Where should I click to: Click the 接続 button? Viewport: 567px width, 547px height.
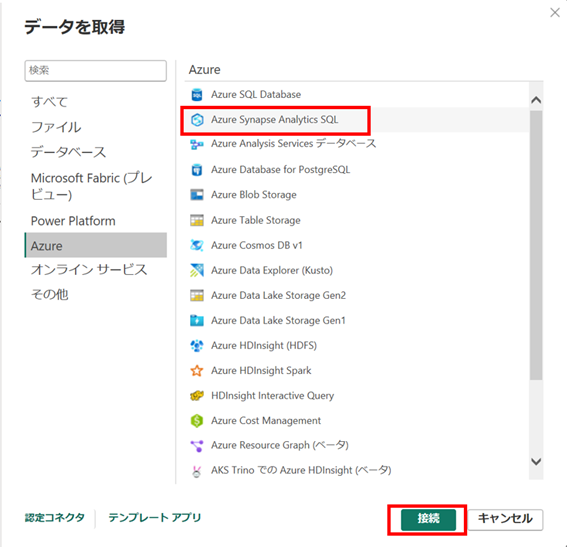click(428, 519)
